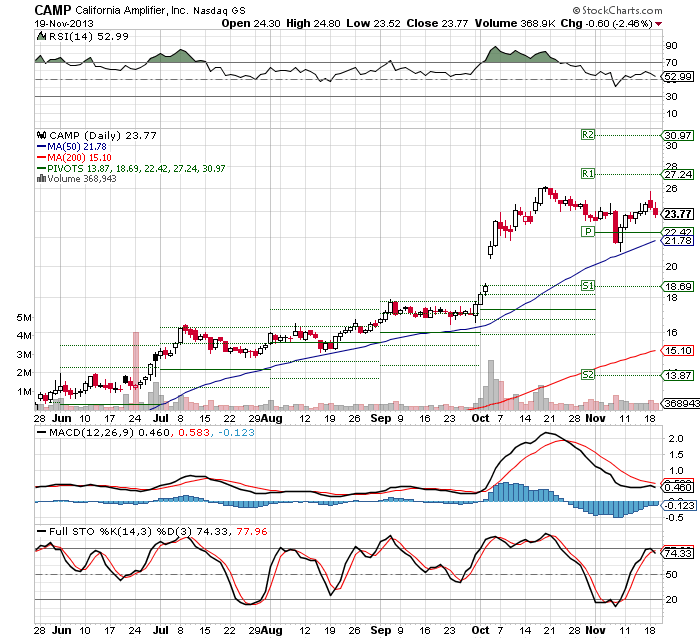The image size is (700, 639).
Task: Click the Nov label on bottom axis
Action: coord(595,630)
